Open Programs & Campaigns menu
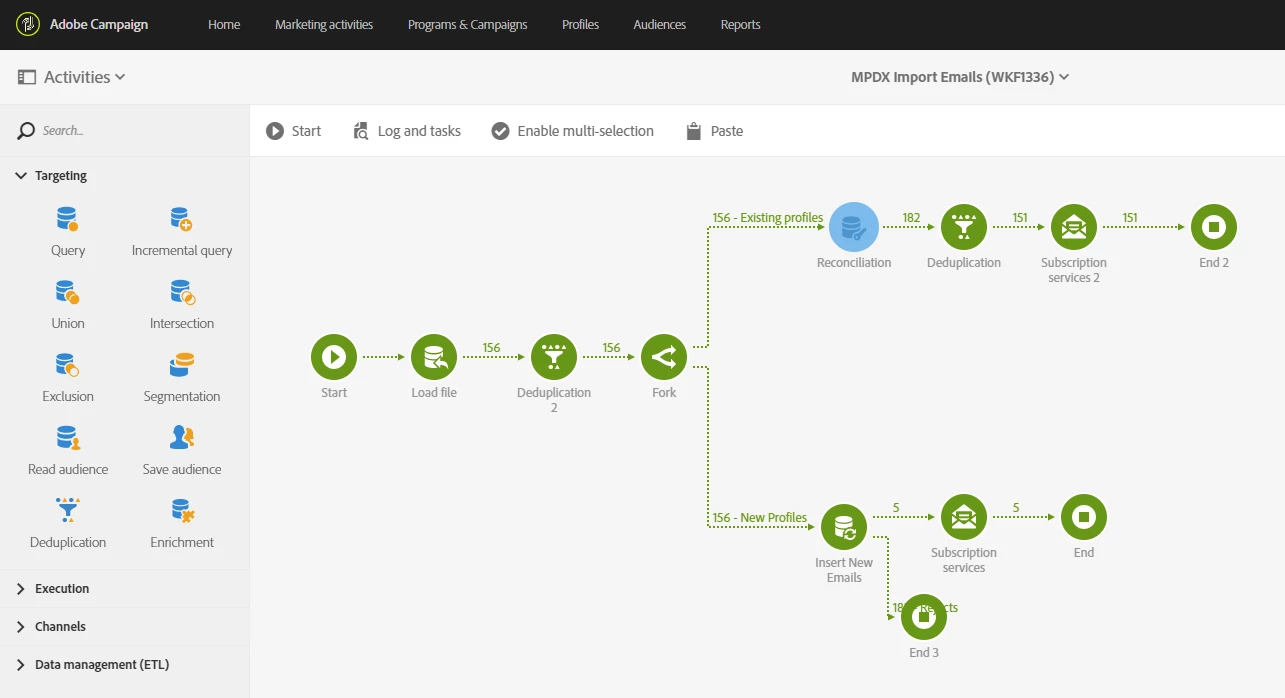 click(467, 25)
